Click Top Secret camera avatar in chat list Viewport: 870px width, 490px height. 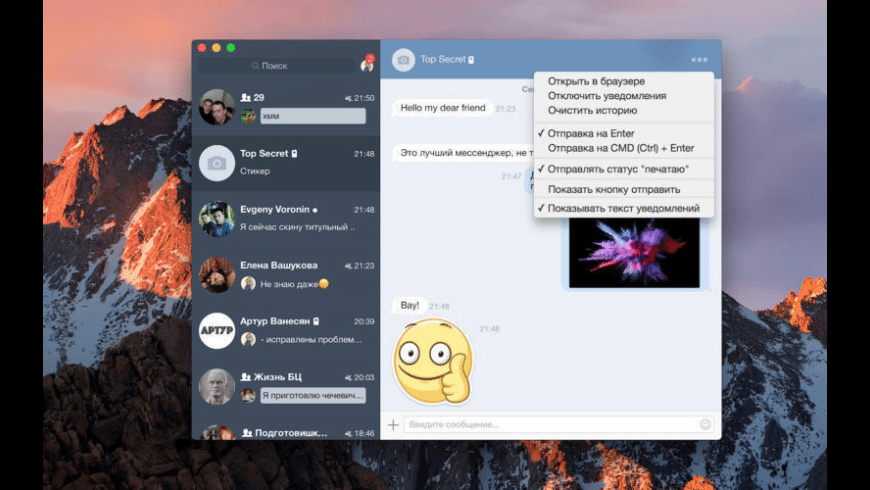coord(216,163)
